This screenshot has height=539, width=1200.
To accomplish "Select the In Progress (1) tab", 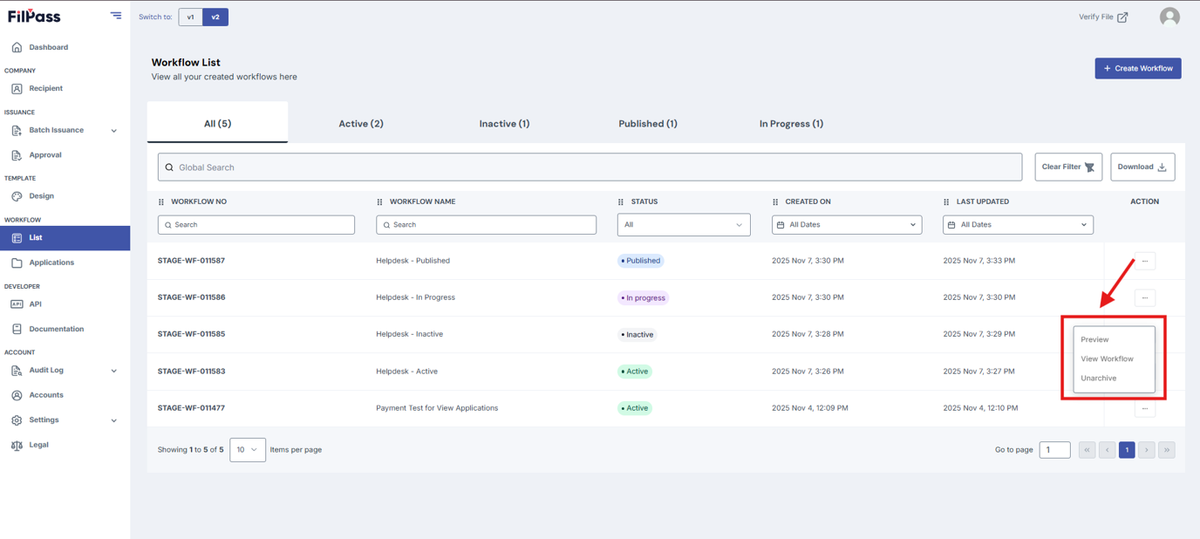I will pyautogui.click(x=791, y=123).
